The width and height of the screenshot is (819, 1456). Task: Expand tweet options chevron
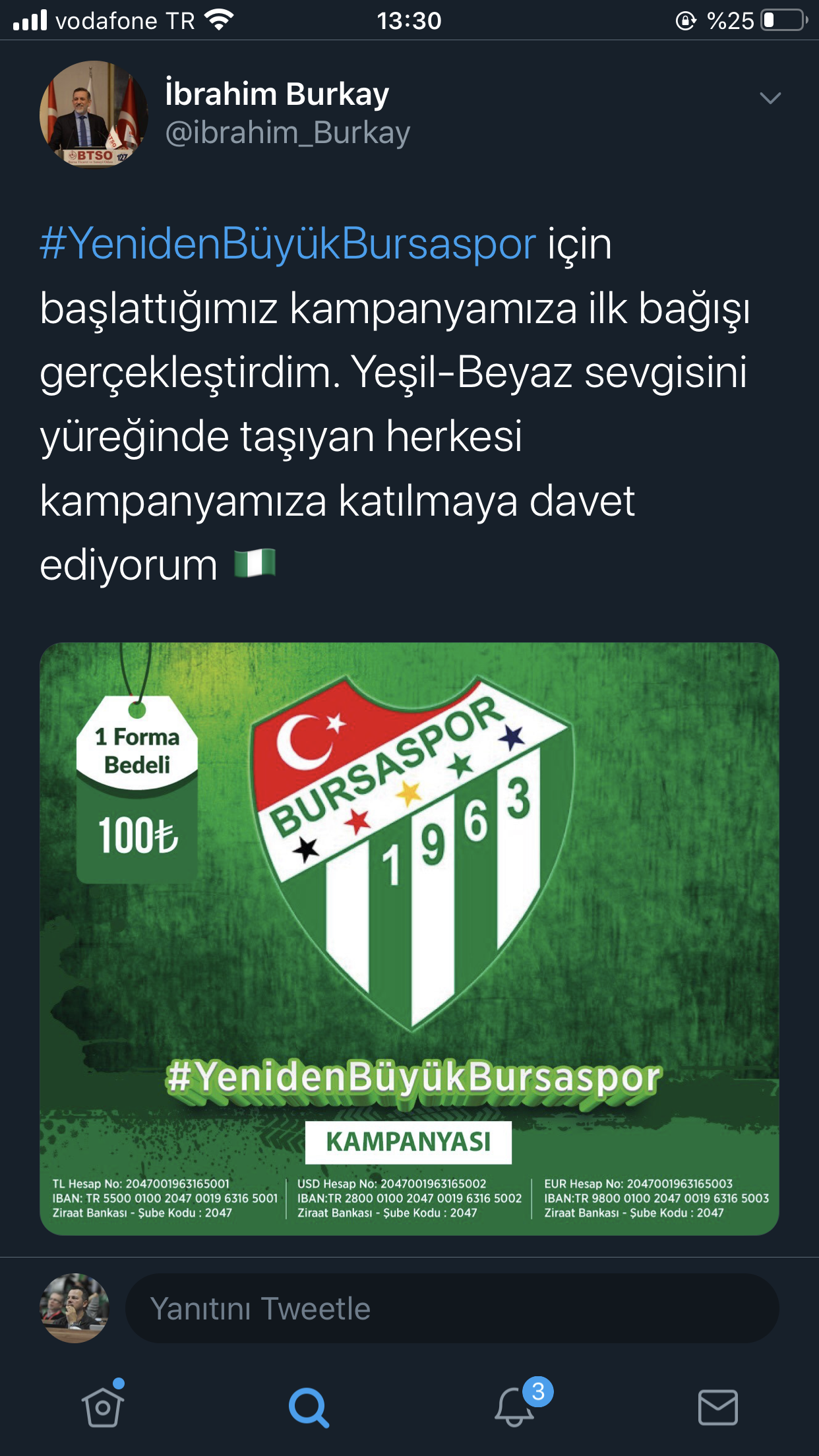coord(770,98)
